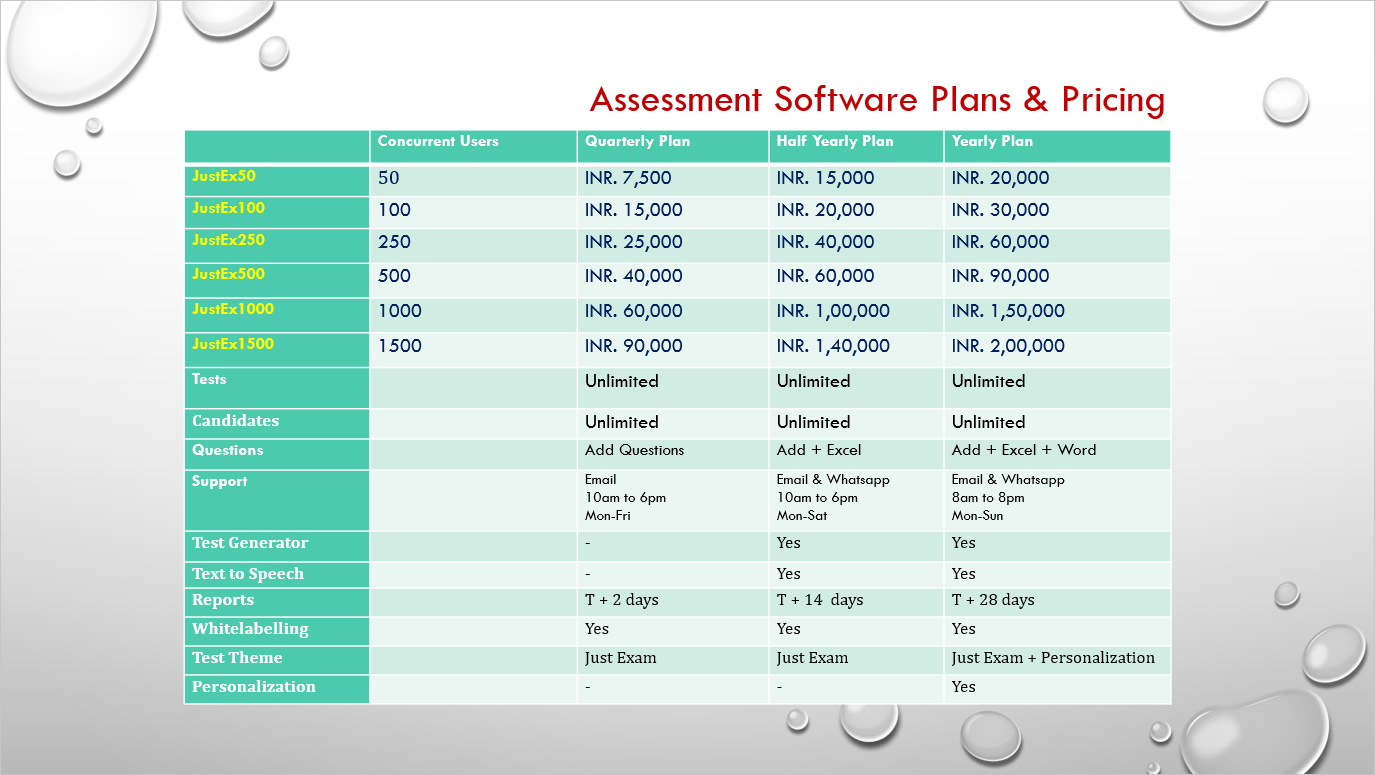Select the 'Text to Speech' row label
The height and width of the screenshot is (775, 1375).
(247, 574)
